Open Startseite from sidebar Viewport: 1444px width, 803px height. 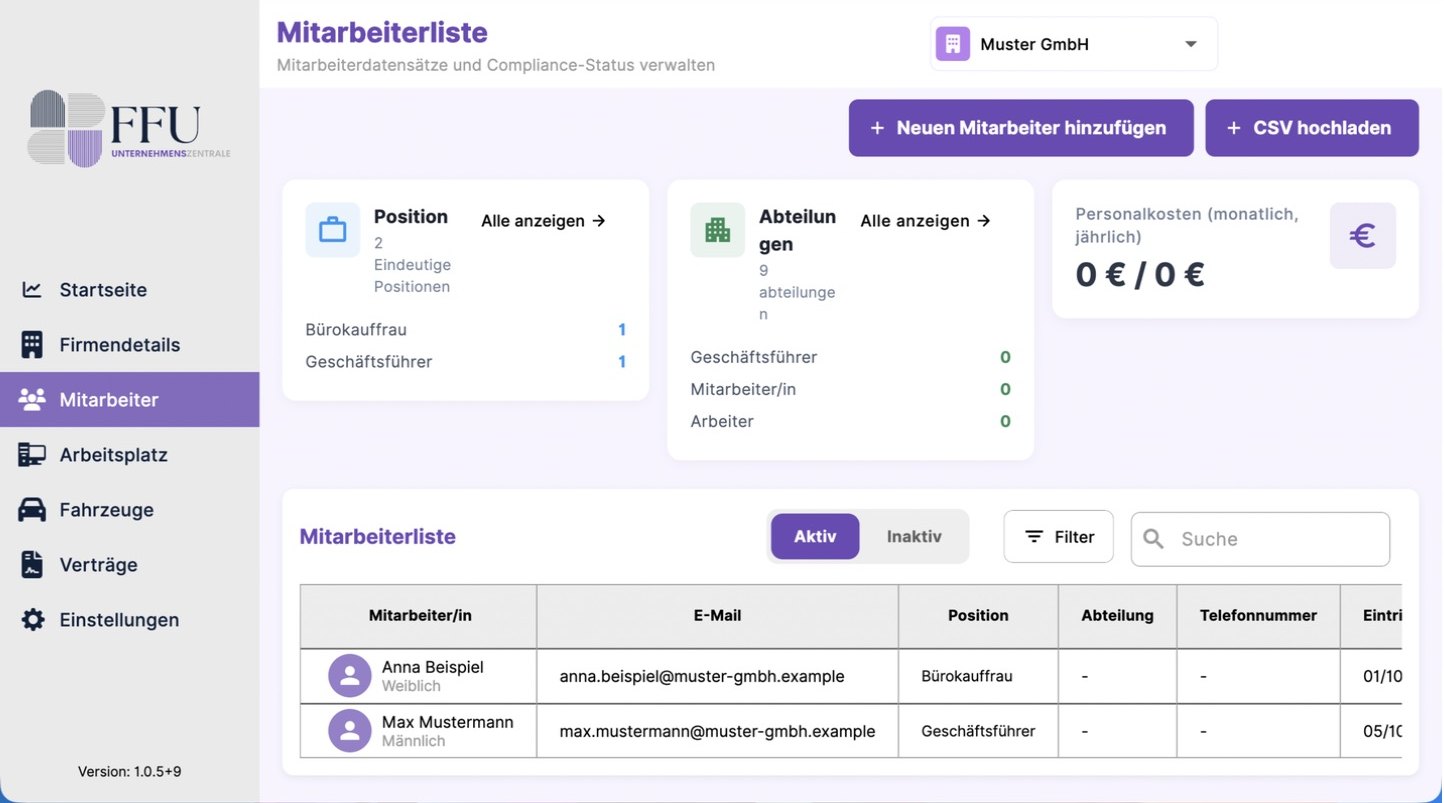pyautogui.click(x=130, y=290)
